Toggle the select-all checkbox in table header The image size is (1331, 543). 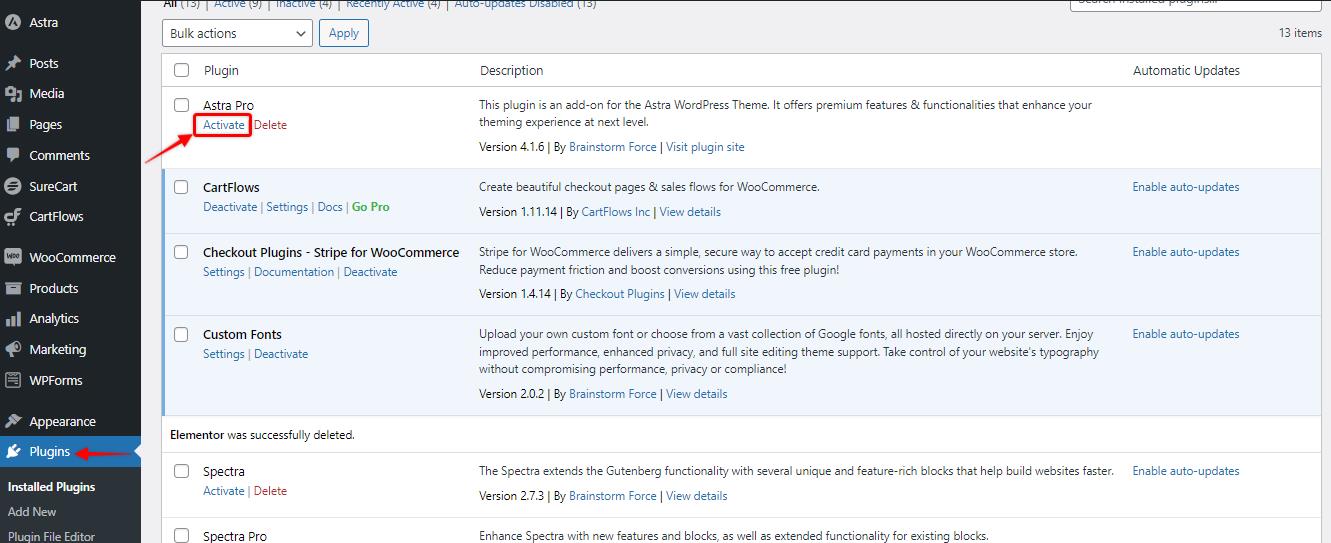pyautogui.click(x=181, y=70)
